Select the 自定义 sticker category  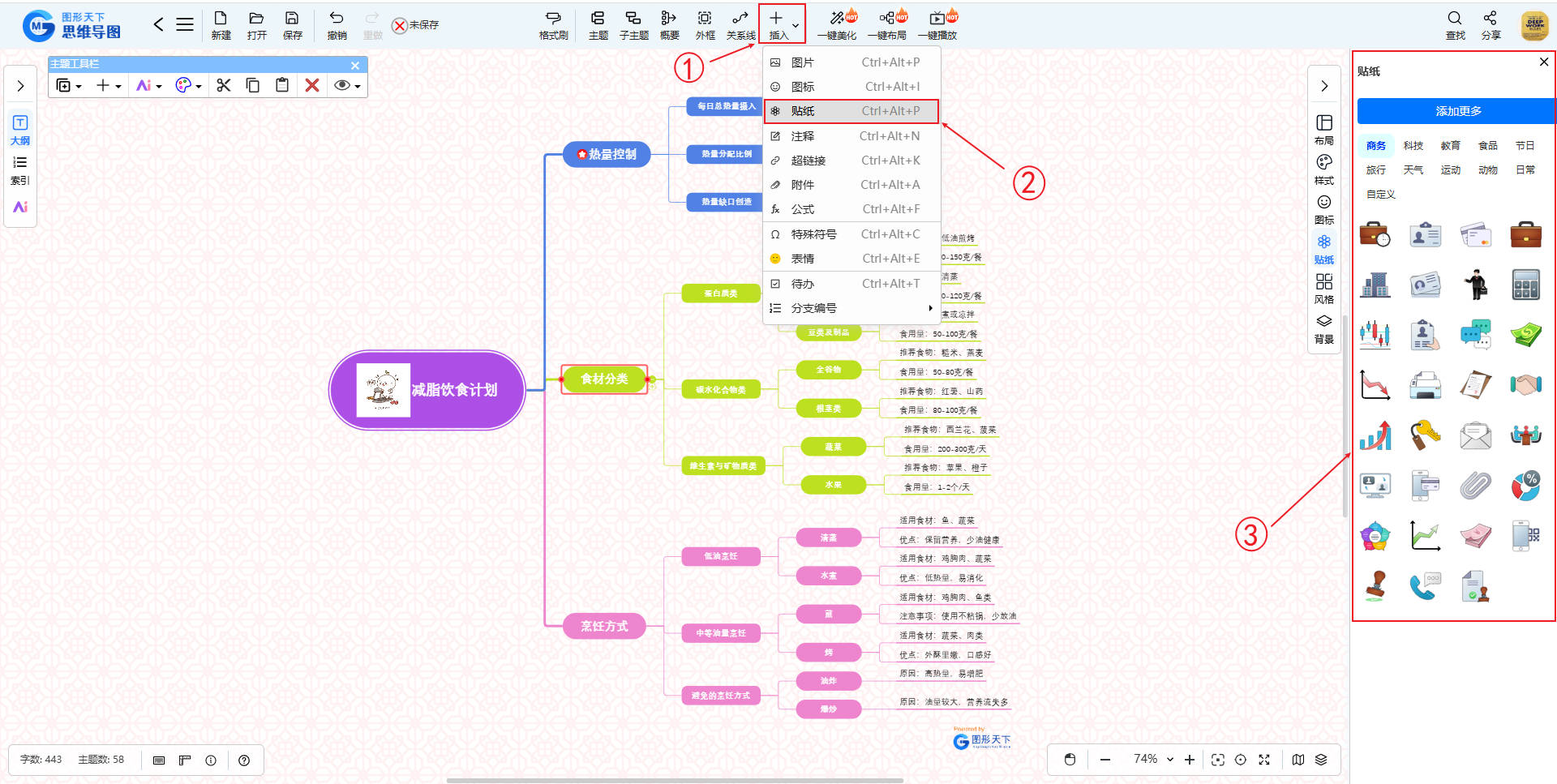pos(1380,195)
